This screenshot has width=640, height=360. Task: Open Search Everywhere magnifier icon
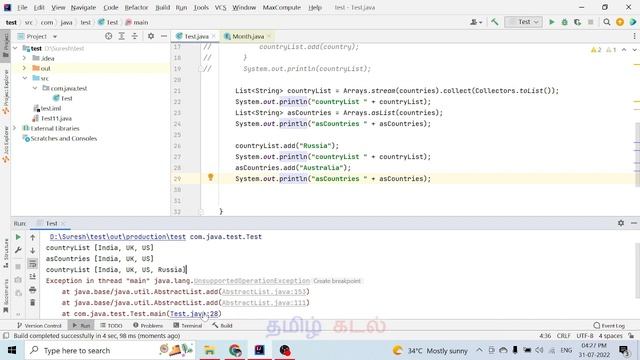click(x=607, y=22)
